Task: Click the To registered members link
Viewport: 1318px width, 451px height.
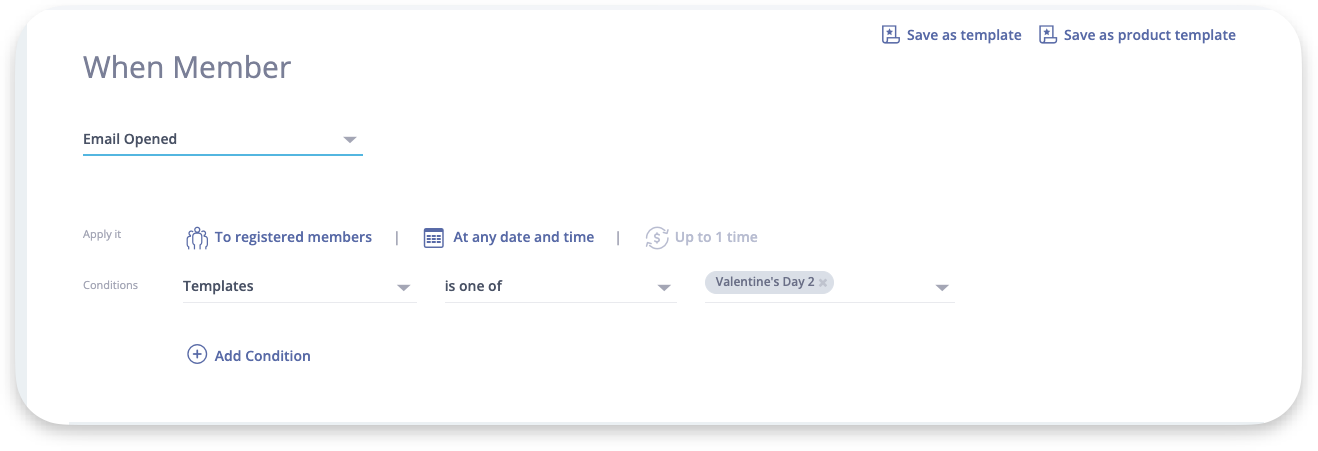Action: coord(293,238)
